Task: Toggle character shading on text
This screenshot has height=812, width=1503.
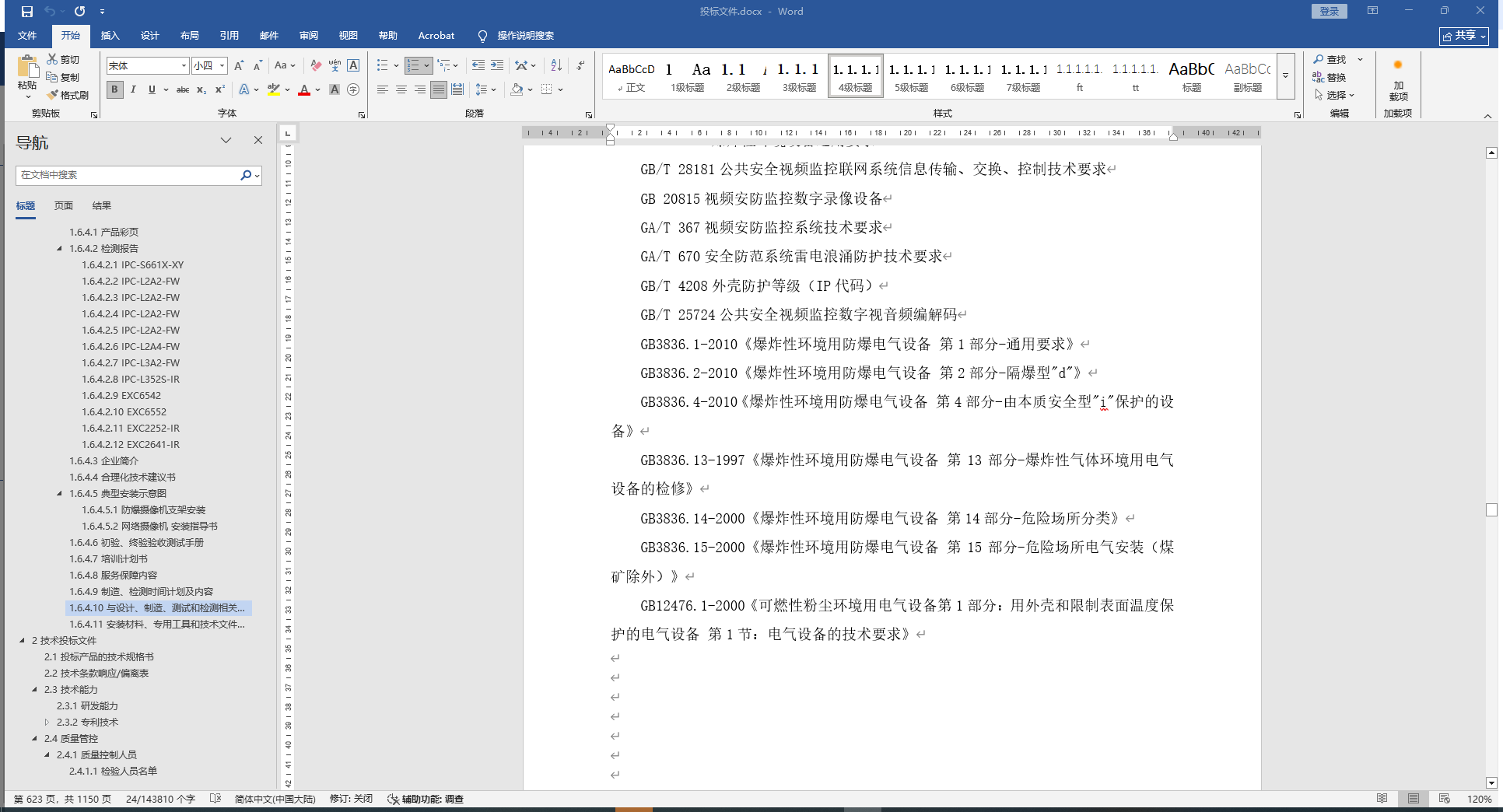Action: tap(335, 89)
